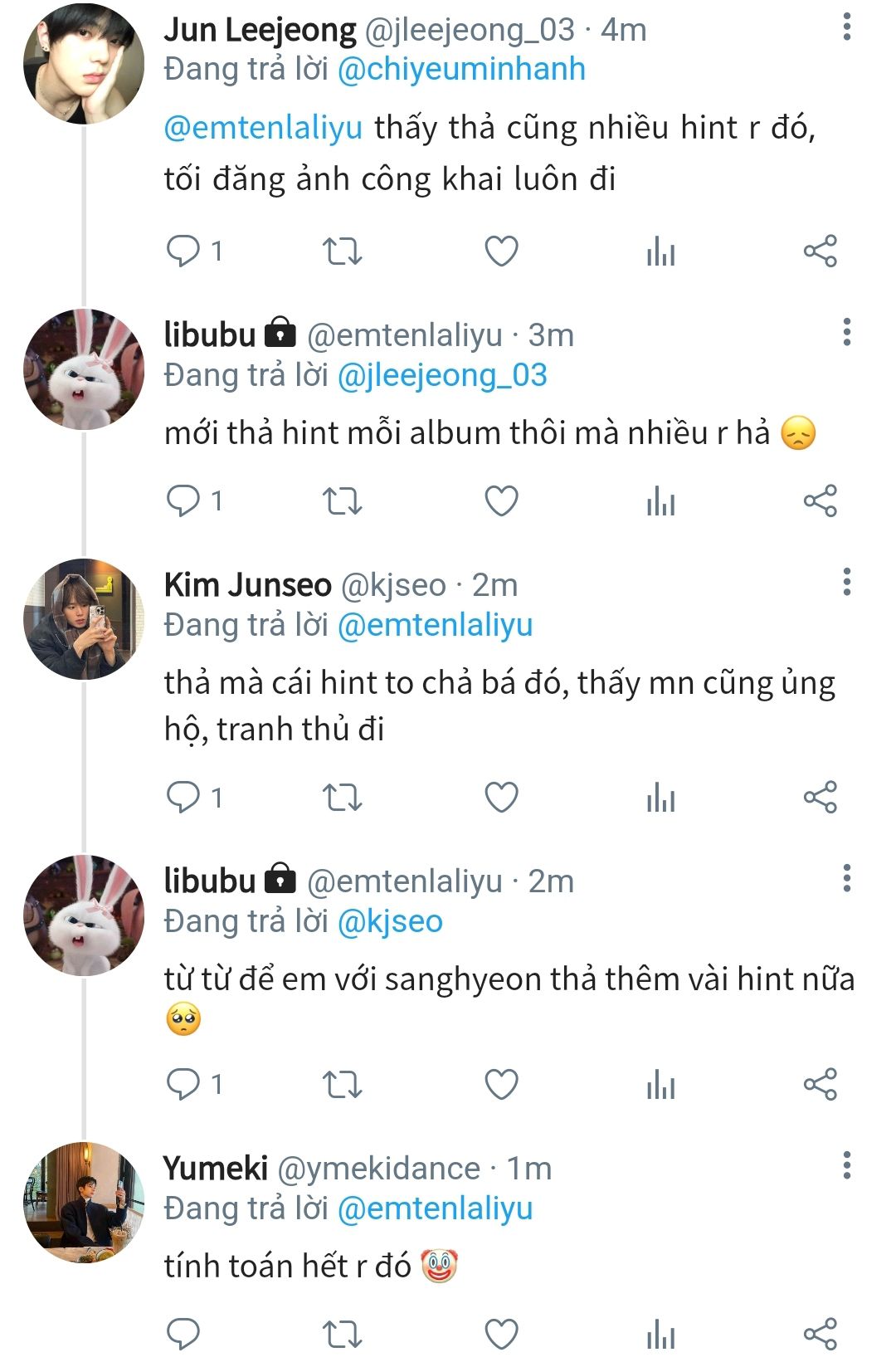
Task: Open Jun Leejeong's profile picture
Action: pyautogui.click(x=84, y=64)
